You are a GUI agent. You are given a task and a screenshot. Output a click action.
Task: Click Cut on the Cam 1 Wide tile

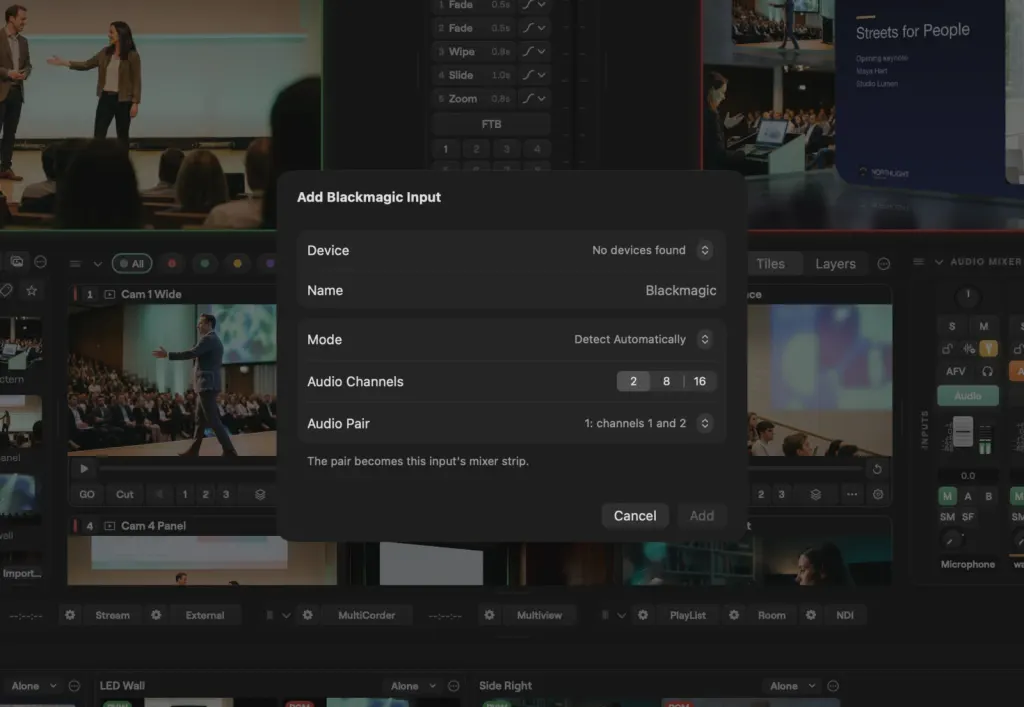tap(125, 494)
